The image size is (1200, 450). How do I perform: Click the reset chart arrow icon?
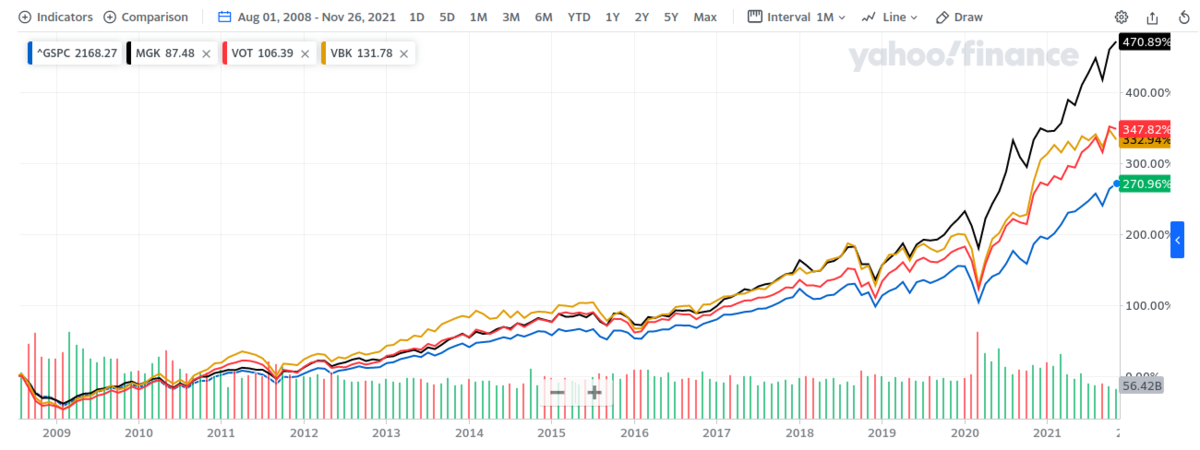[x=1183, y=17]
